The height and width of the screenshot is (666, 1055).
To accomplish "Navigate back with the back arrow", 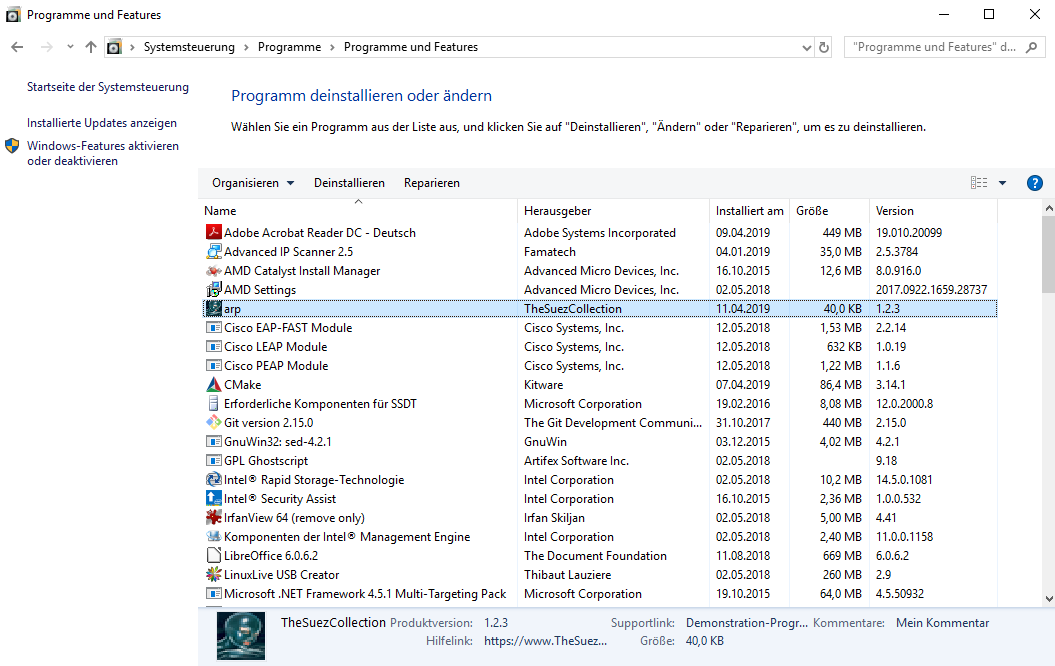I will 17,47.
